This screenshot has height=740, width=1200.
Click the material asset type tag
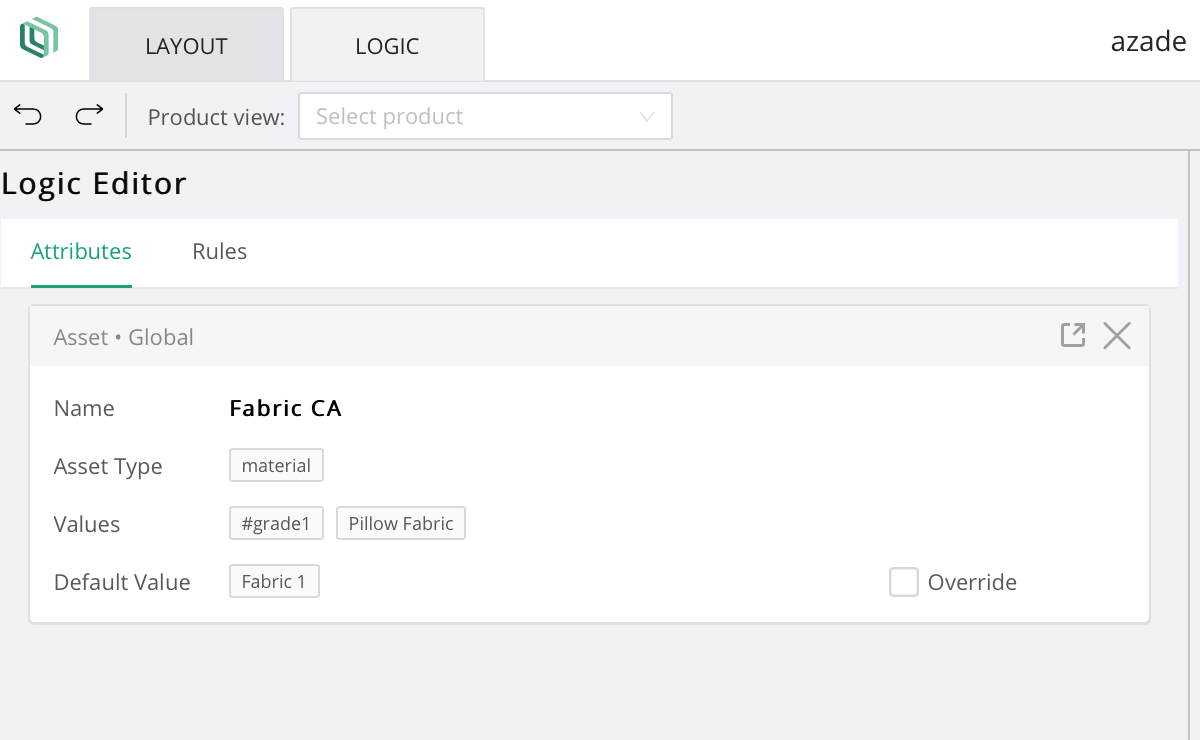pos(276,465)
